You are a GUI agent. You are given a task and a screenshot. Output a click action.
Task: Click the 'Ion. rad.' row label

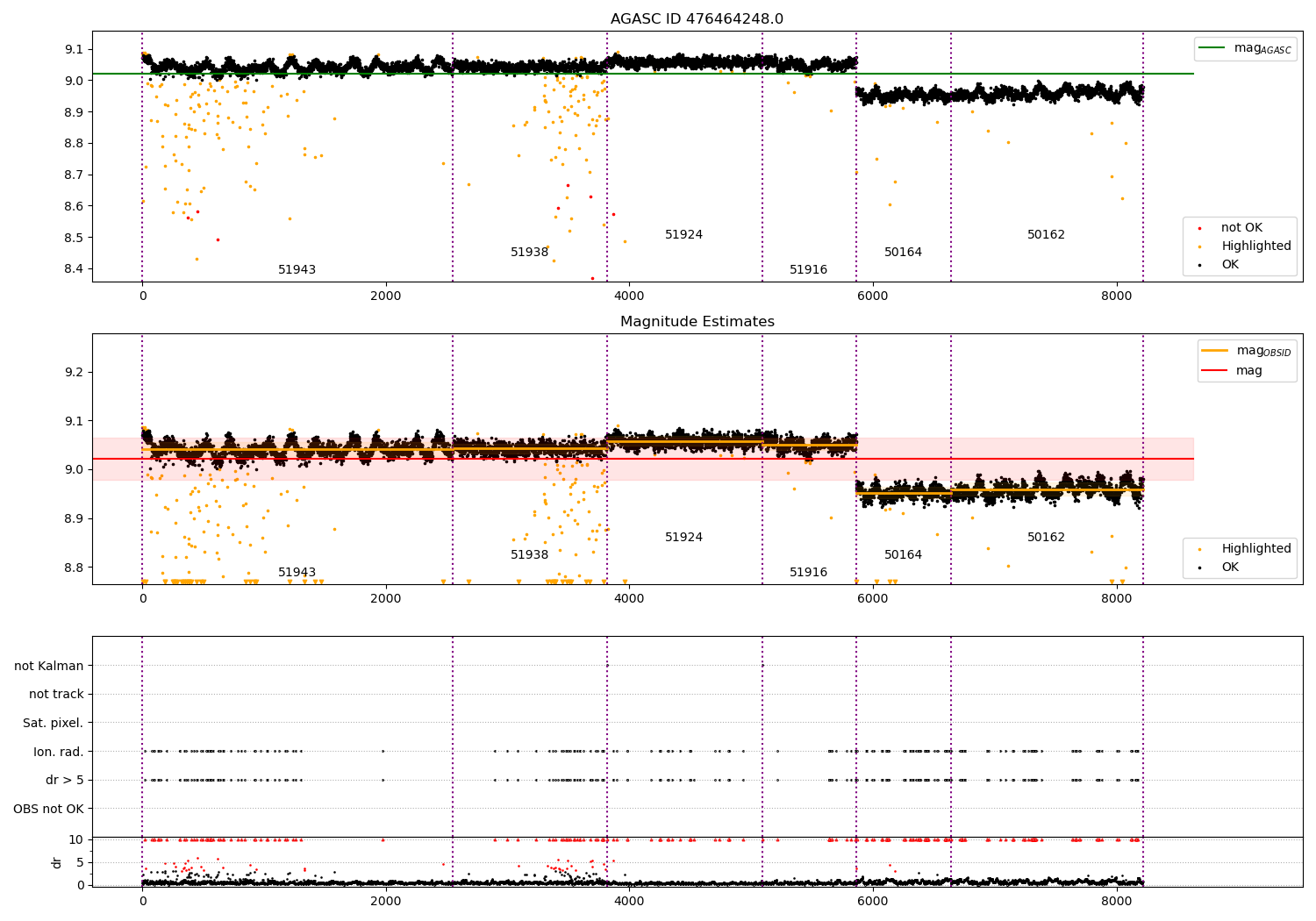tap(59, 752)
